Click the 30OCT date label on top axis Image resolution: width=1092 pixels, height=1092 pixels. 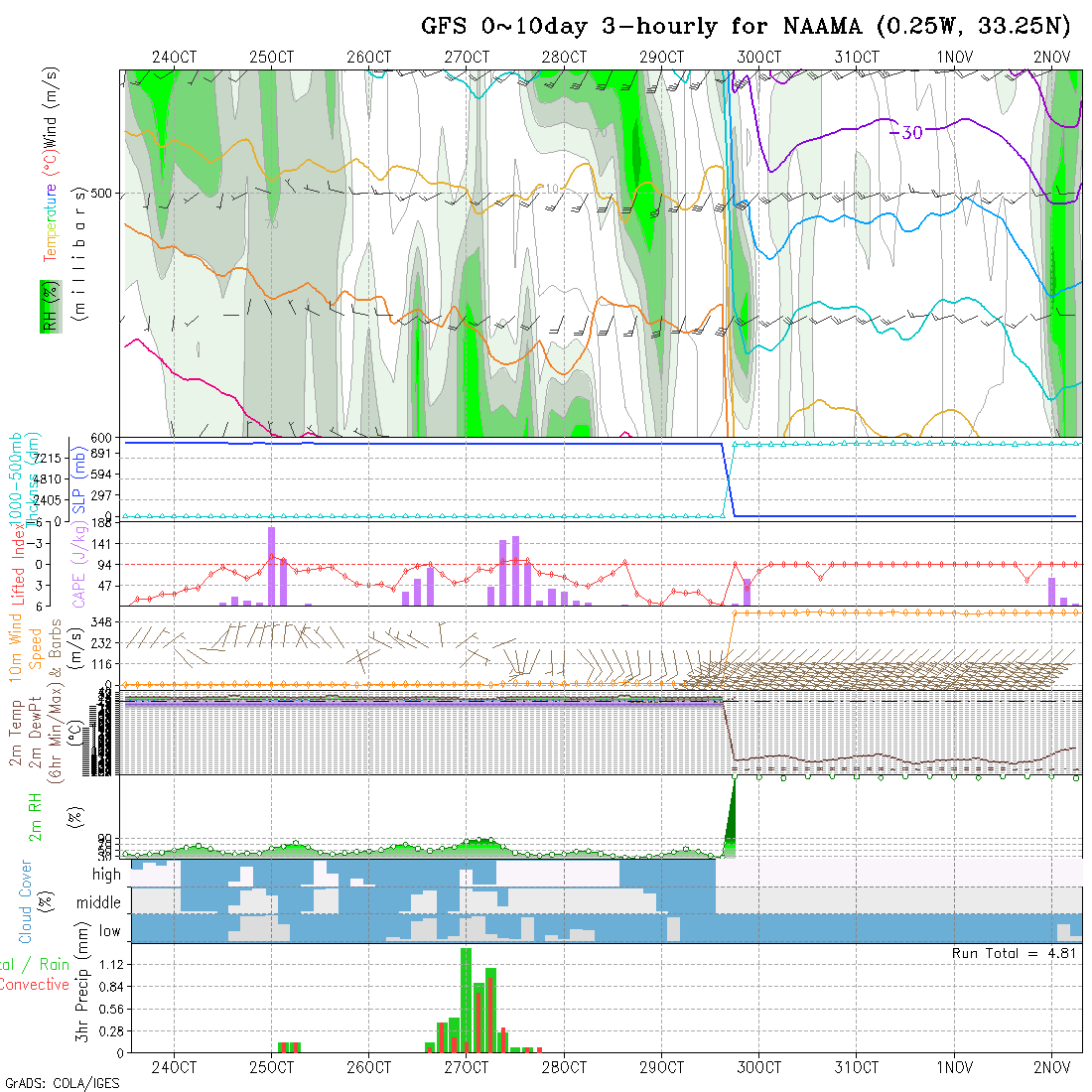coord(758,58)
